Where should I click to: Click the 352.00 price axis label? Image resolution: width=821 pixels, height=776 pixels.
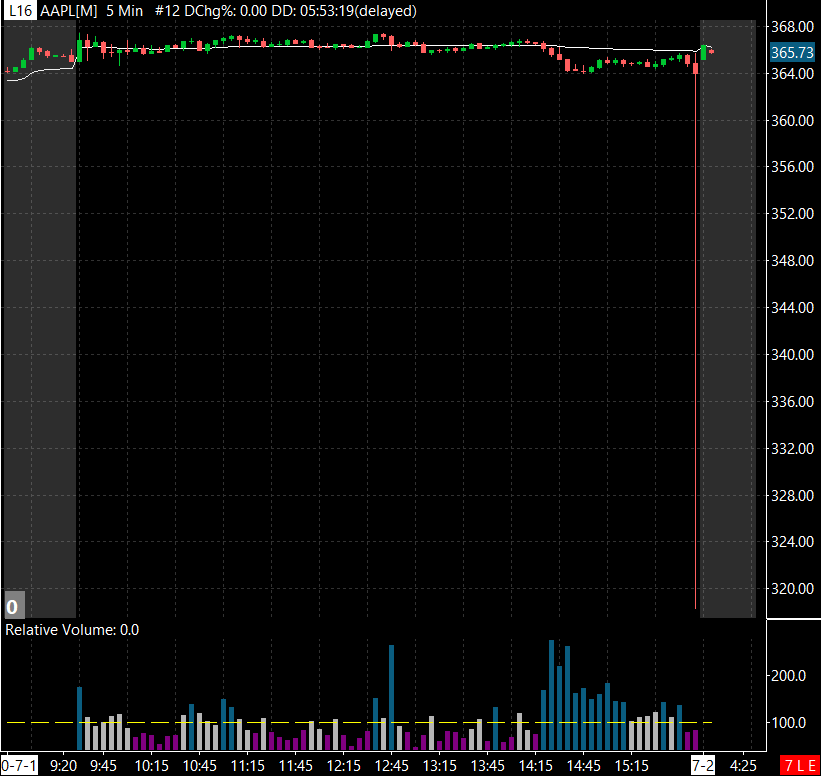[792, 214]
